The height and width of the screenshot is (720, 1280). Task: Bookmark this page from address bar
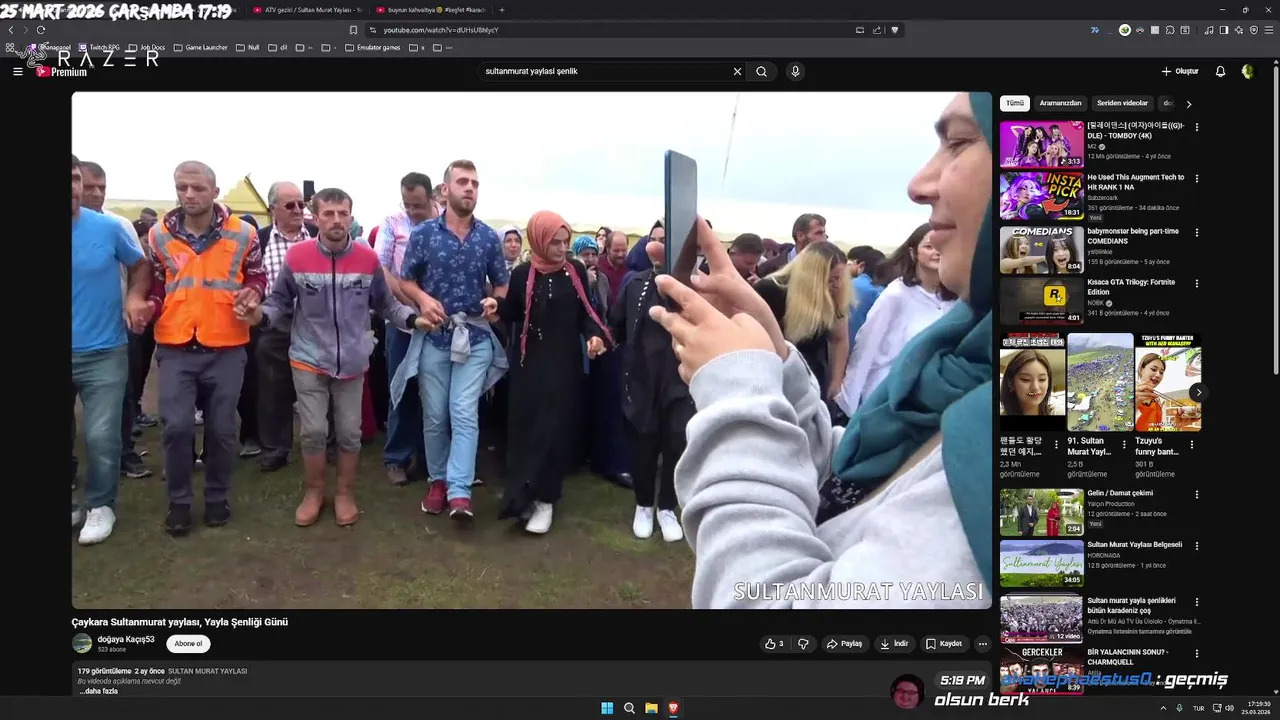click(x=353, y=30)
